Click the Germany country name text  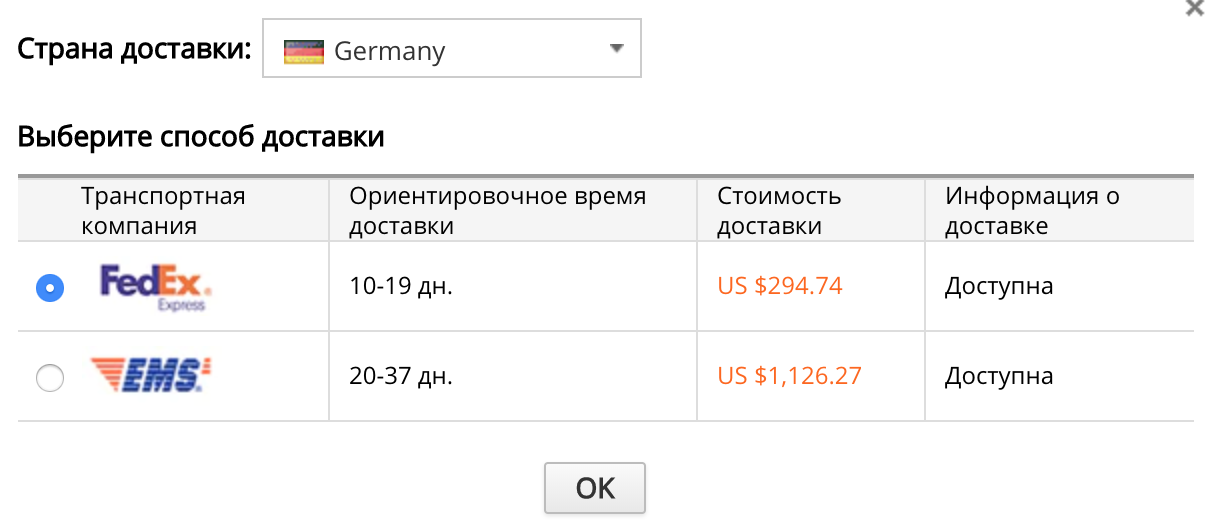389,51
